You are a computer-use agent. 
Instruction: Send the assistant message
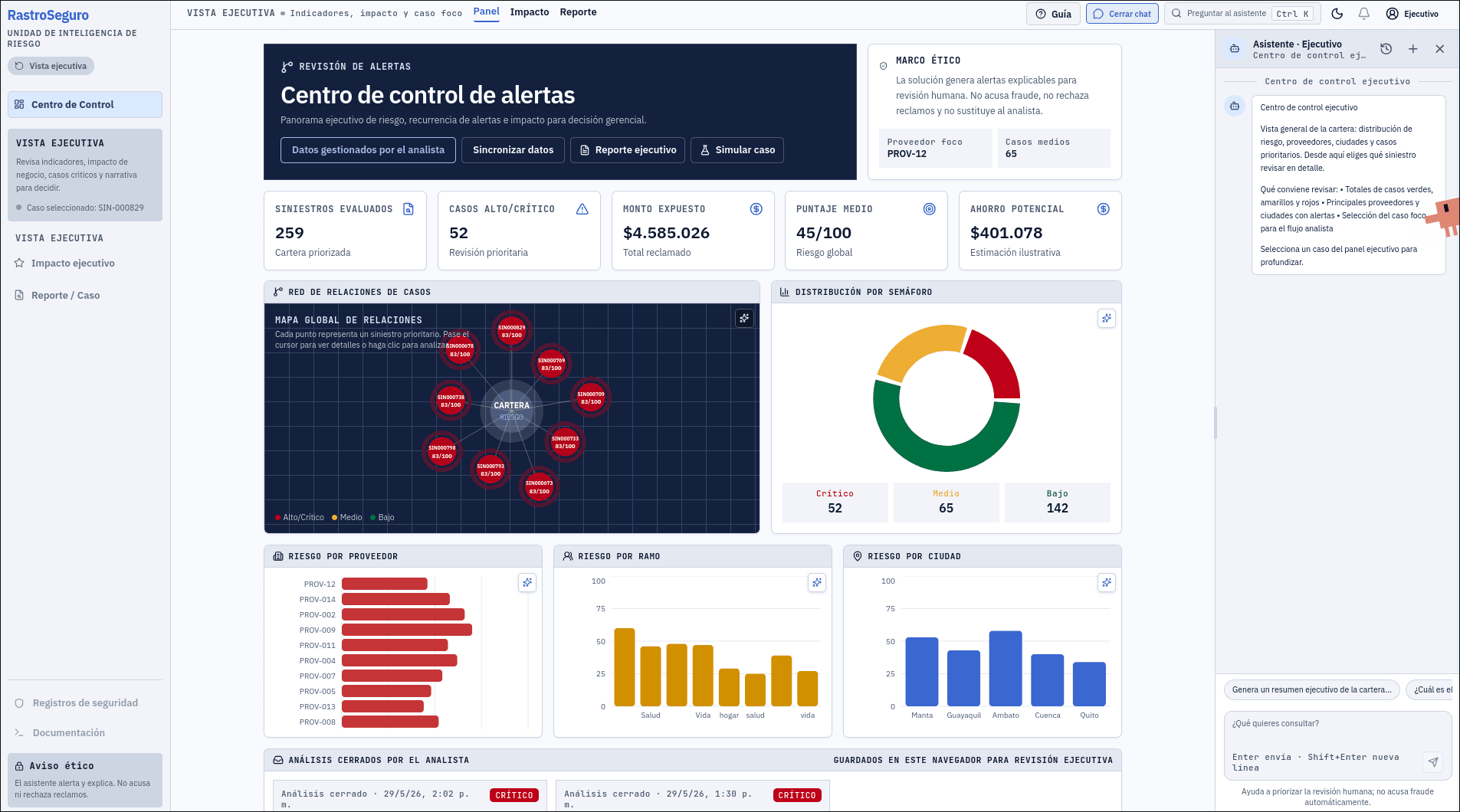tap(1433, 761)
